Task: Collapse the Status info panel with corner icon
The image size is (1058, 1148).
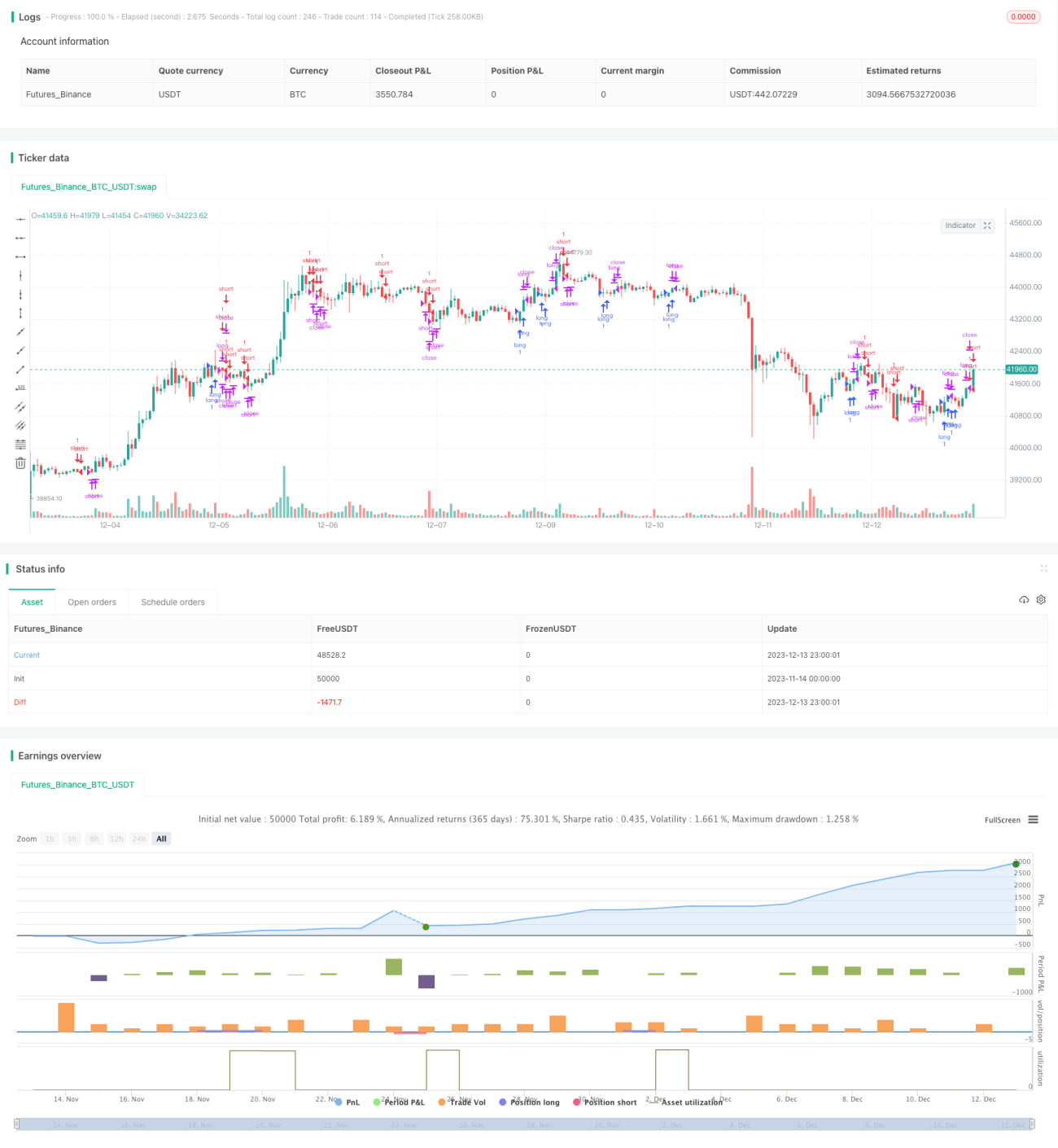Action: (1043, 568)
